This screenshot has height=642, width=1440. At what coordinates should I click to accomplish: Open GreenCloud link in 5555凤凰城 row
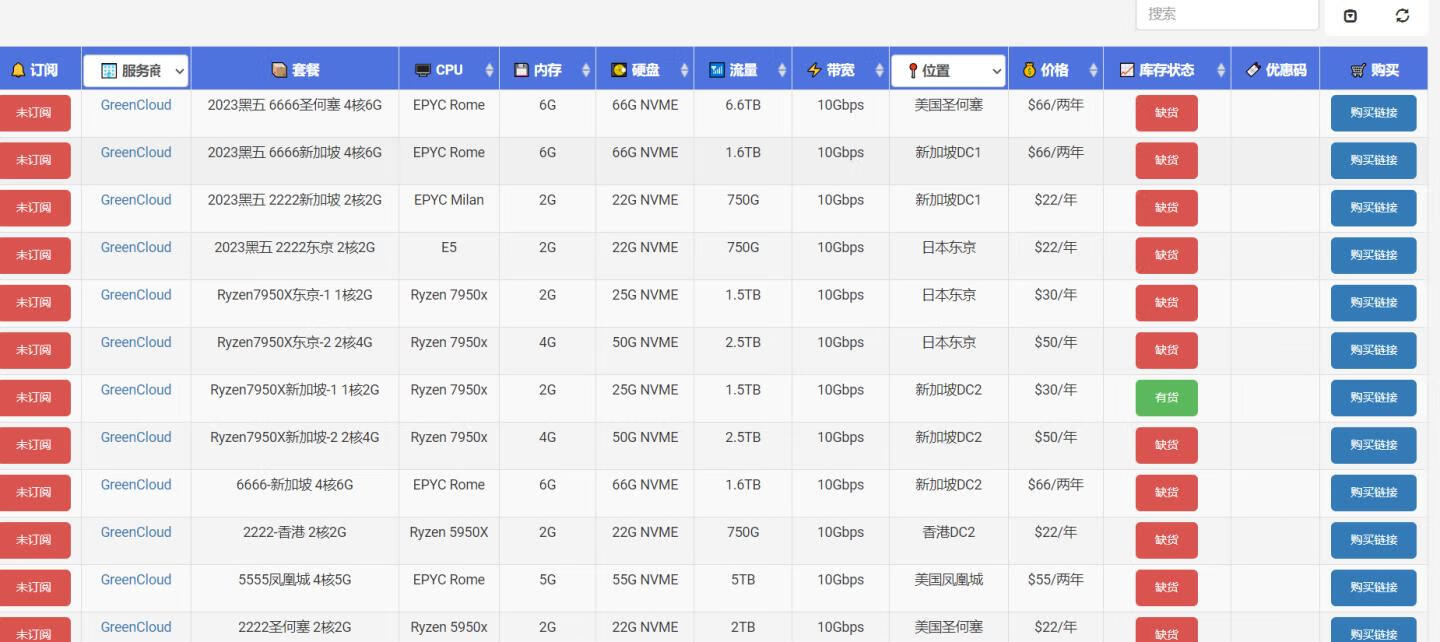[x=136, y=580]
